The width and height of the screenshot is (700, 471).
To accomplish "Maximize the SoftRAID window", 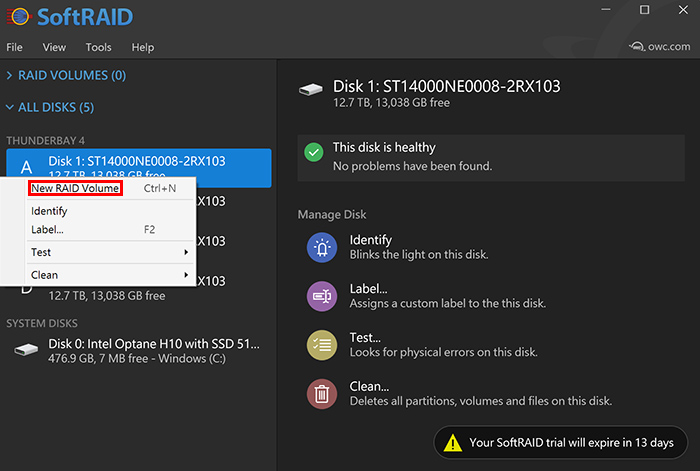I will pyautogui.click(x=644, y=10).
